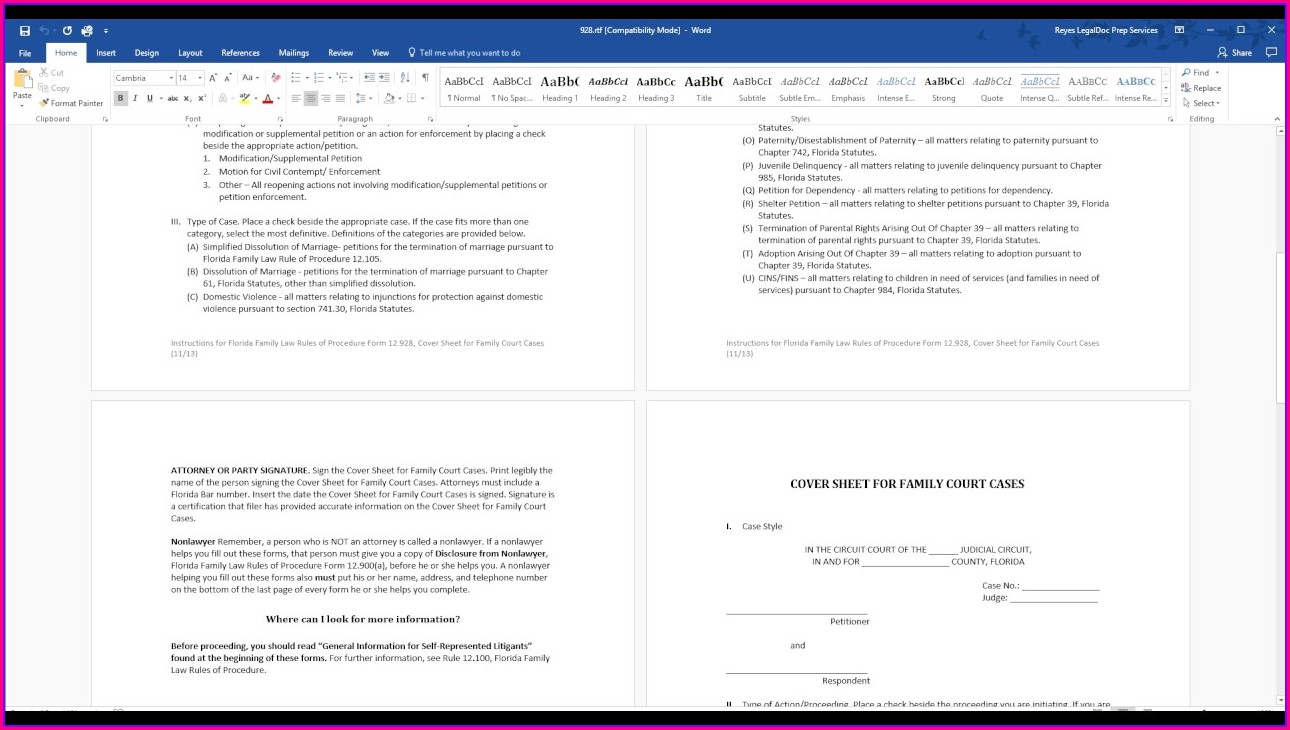The image size is (1290, 730).
Task: Apply the red font color
Action: (268, 98)
